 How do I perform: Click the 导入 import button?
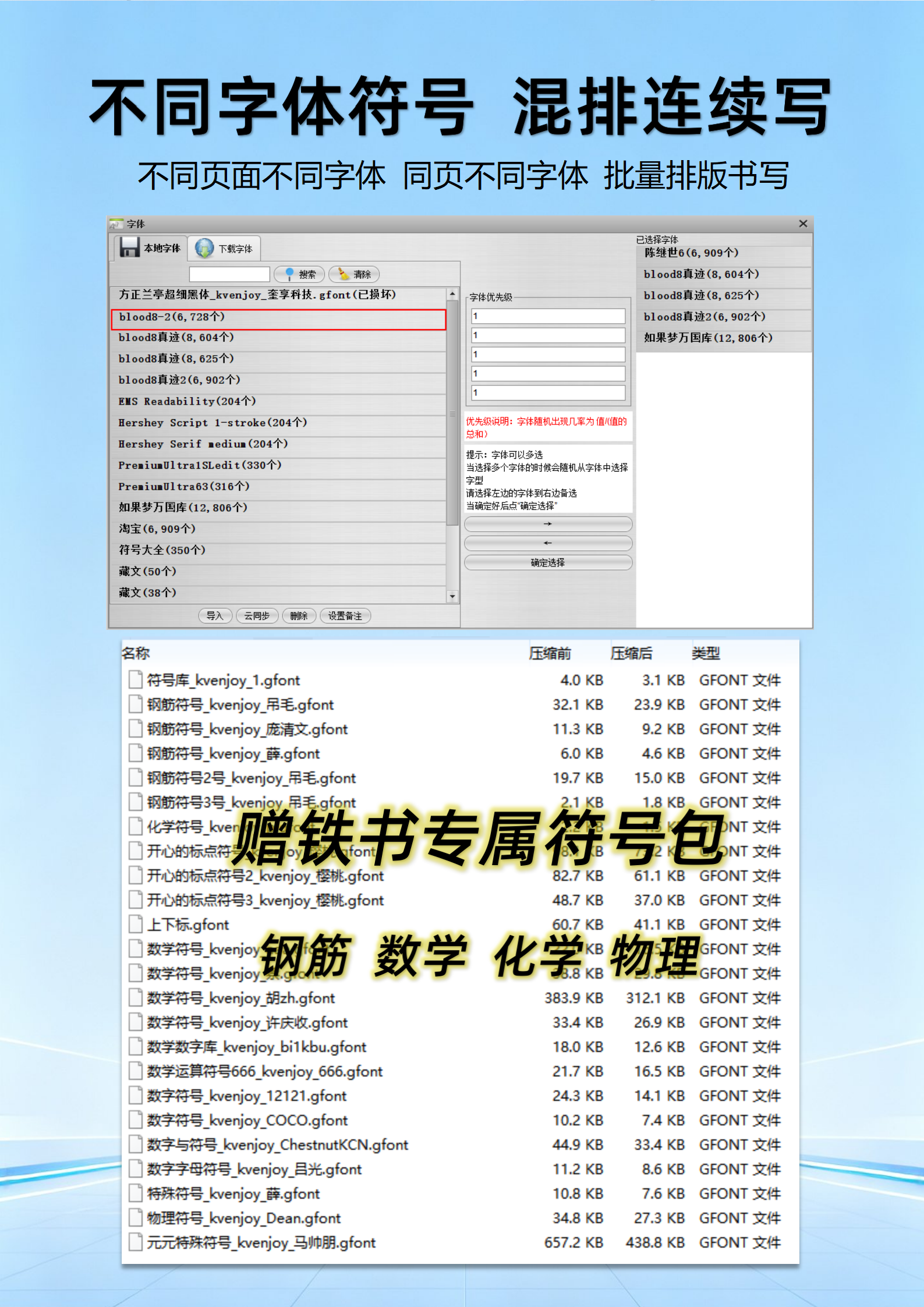click(215, 616)
